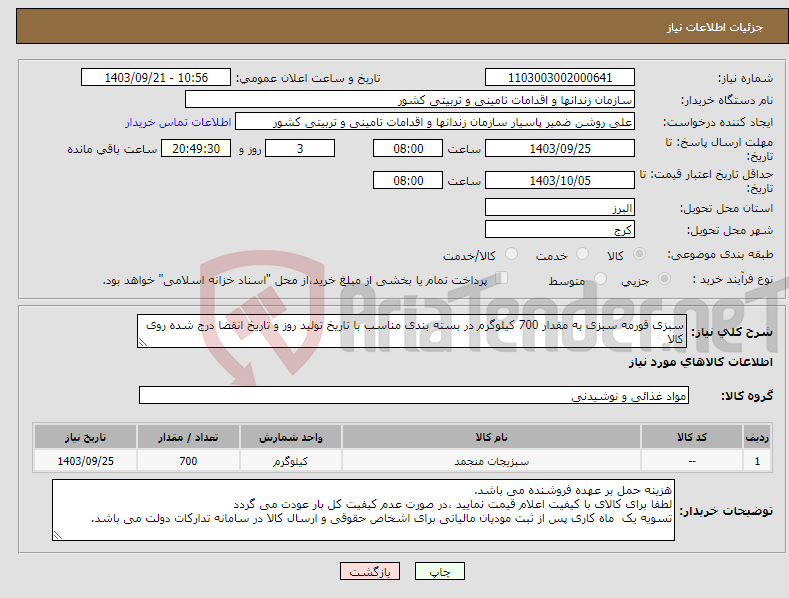The image size is (789, 598).
Task: Toggle اسناد خزانه اسلامی payment checkbox
Action: click(x=501, y=278)
